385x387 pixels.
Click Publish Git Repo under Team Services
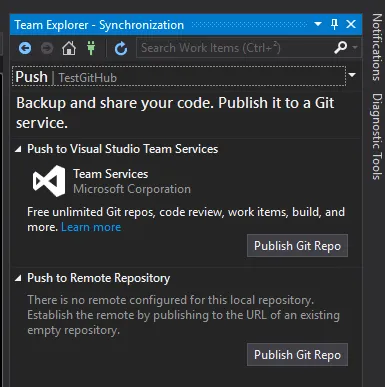pyautogui.click(x=297, y=246)
